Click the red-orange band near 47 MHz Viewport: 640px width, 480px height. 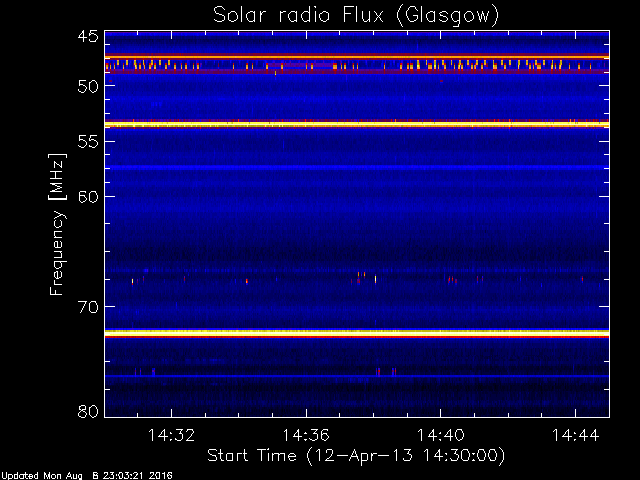[x=357, y=56]
